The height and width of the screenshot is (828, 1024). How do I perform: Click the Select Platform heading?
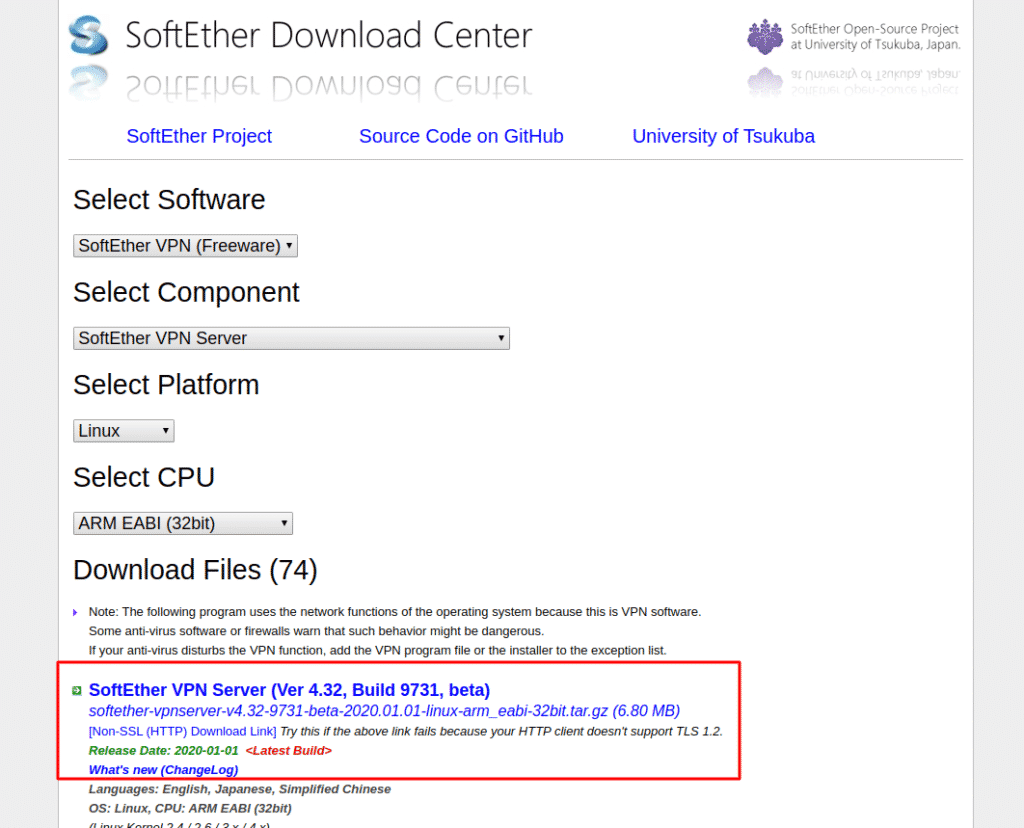tap(166, 385)
